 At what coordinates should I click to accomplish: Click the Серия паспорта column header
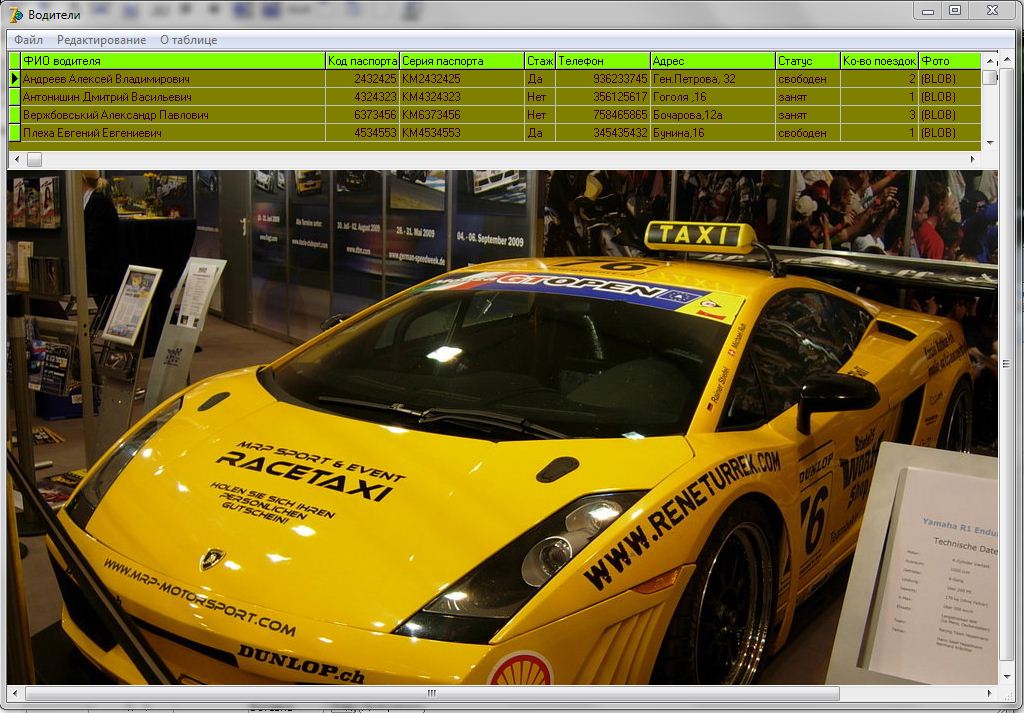(x=462, y=61)
